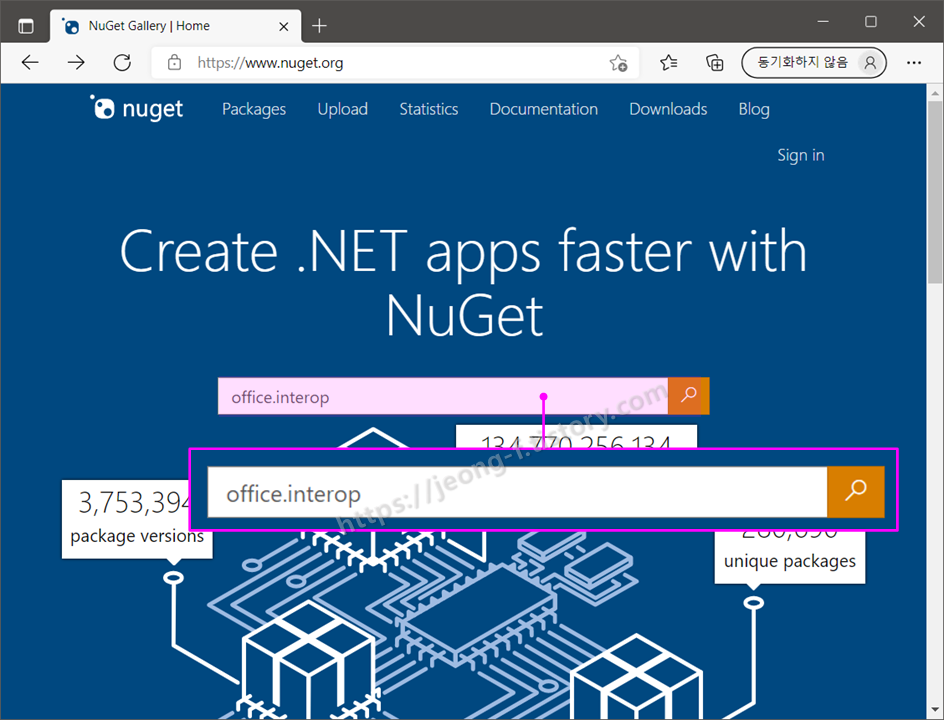This screenshot has height=720, width=944.
Task: Maximize the browser window
Action: pos(871,22)
